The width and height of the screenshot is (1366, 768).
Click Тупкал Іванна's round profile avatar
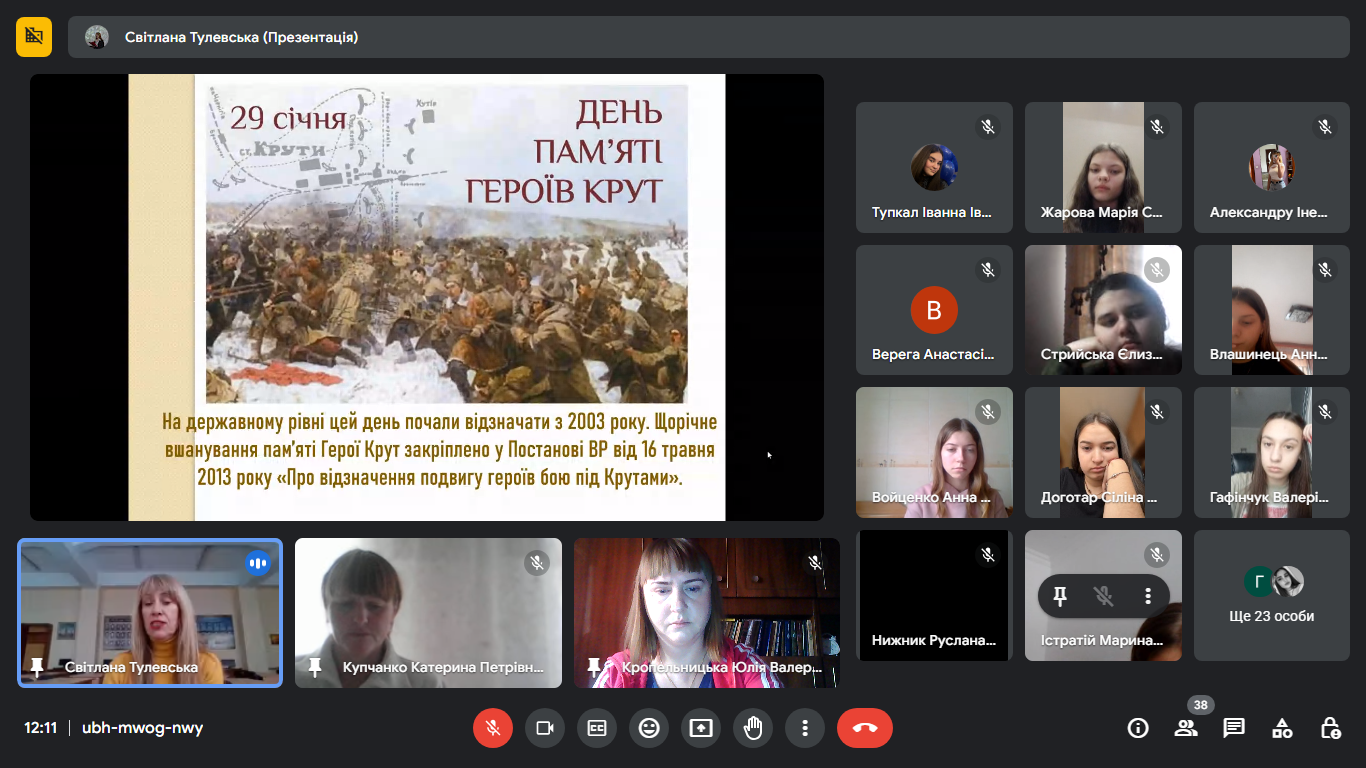click(934, 167)
